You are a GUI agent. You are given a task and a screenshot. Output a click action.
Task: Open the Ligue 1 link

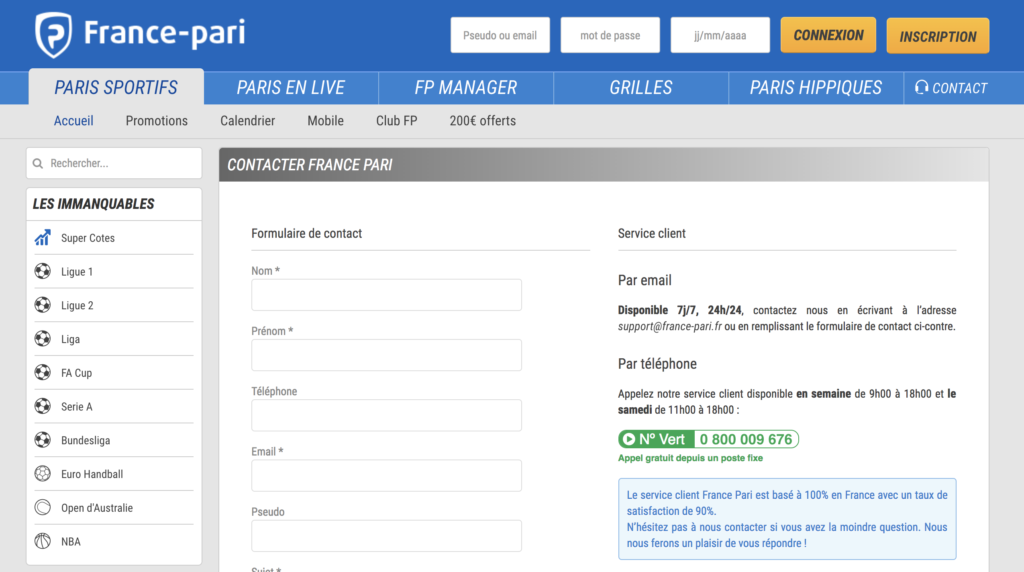point(77,272)
